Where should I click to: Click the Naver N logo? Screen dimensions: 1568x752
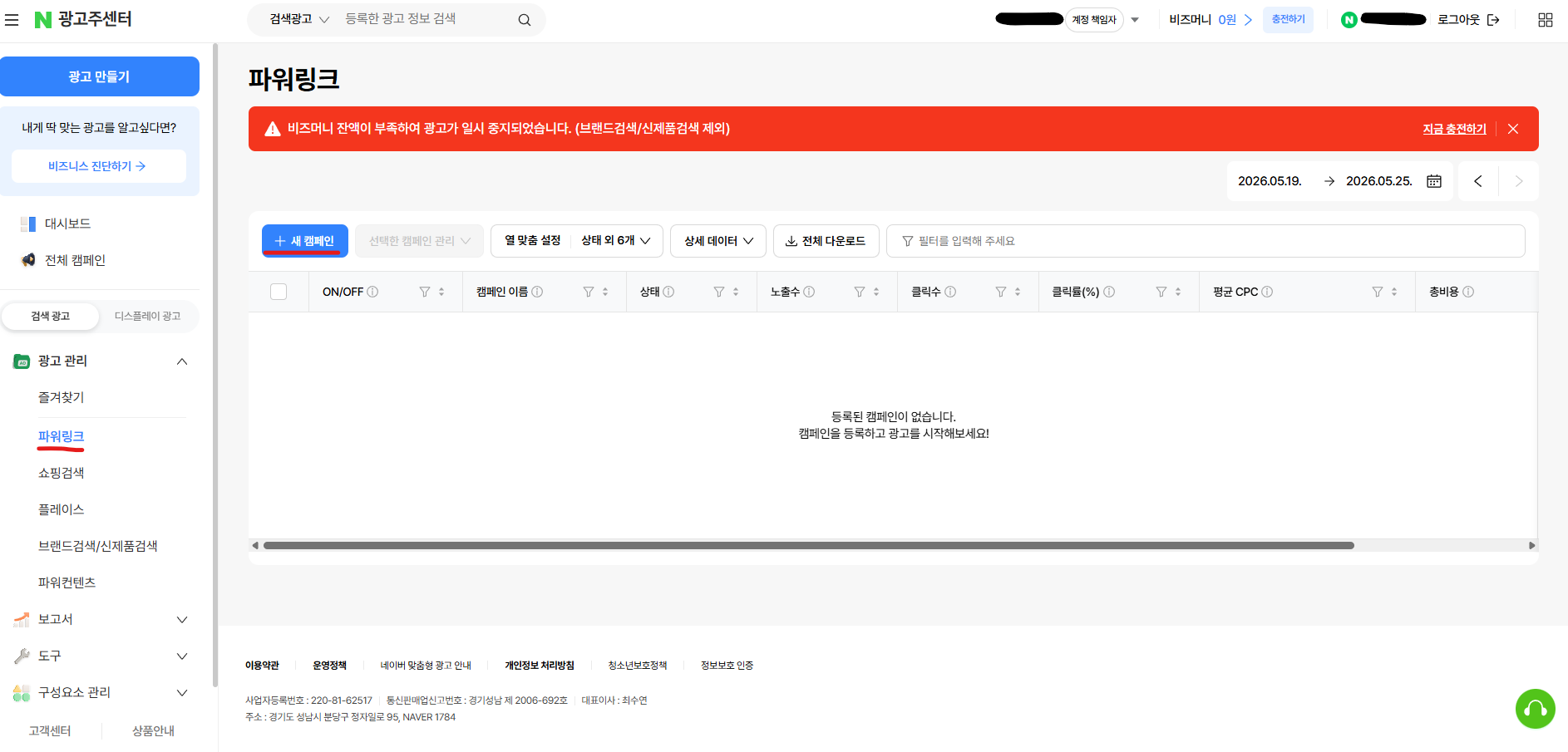click(x=43, y=19)
